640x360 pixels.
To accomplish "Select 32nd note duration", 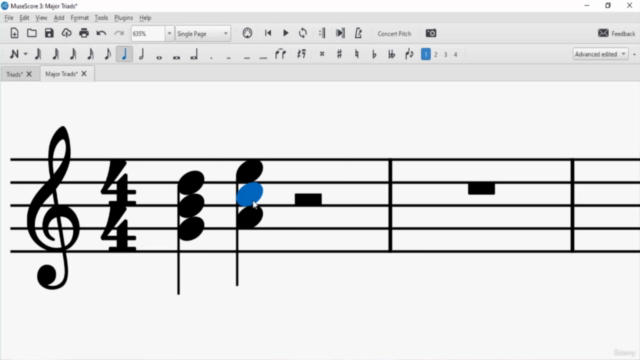I will coord(56,54).
